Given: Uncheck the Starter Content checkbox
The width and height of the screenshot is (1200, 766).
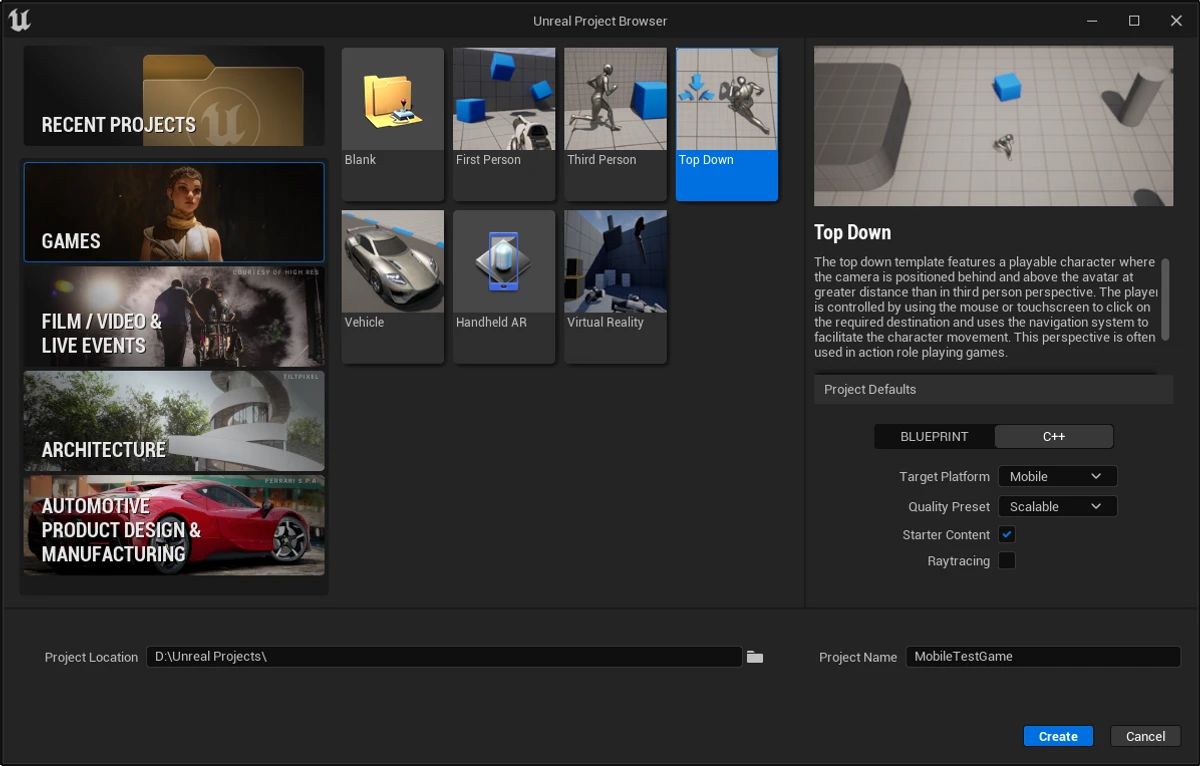Looking at the screenshot, I should 1007,535.
